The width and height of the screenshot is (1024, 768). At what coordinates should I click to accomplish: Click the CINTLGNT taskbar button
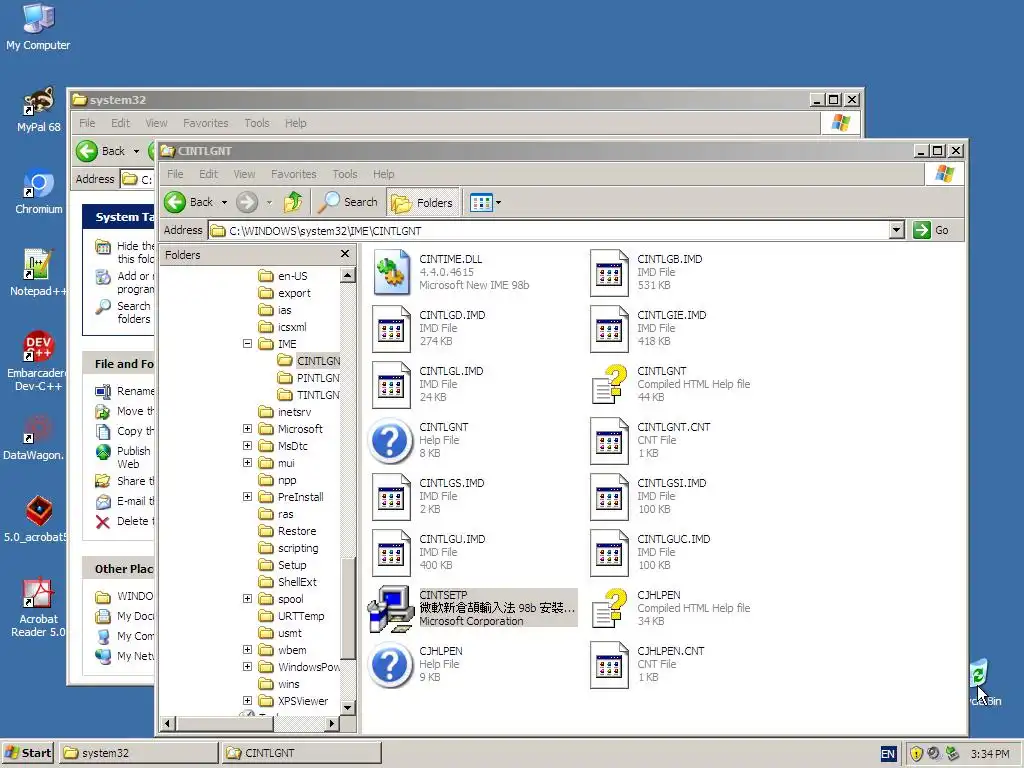tap(301, 753)
